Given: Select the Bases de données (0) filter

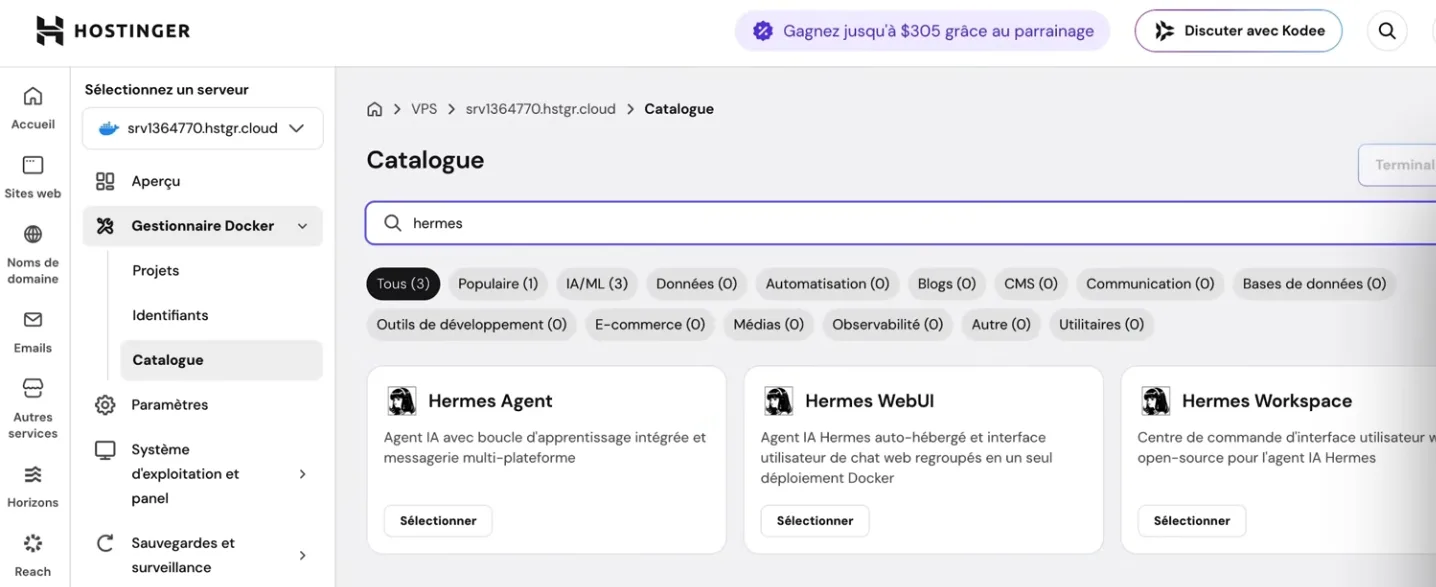Looking at the screenshot, I should 1315,284.
